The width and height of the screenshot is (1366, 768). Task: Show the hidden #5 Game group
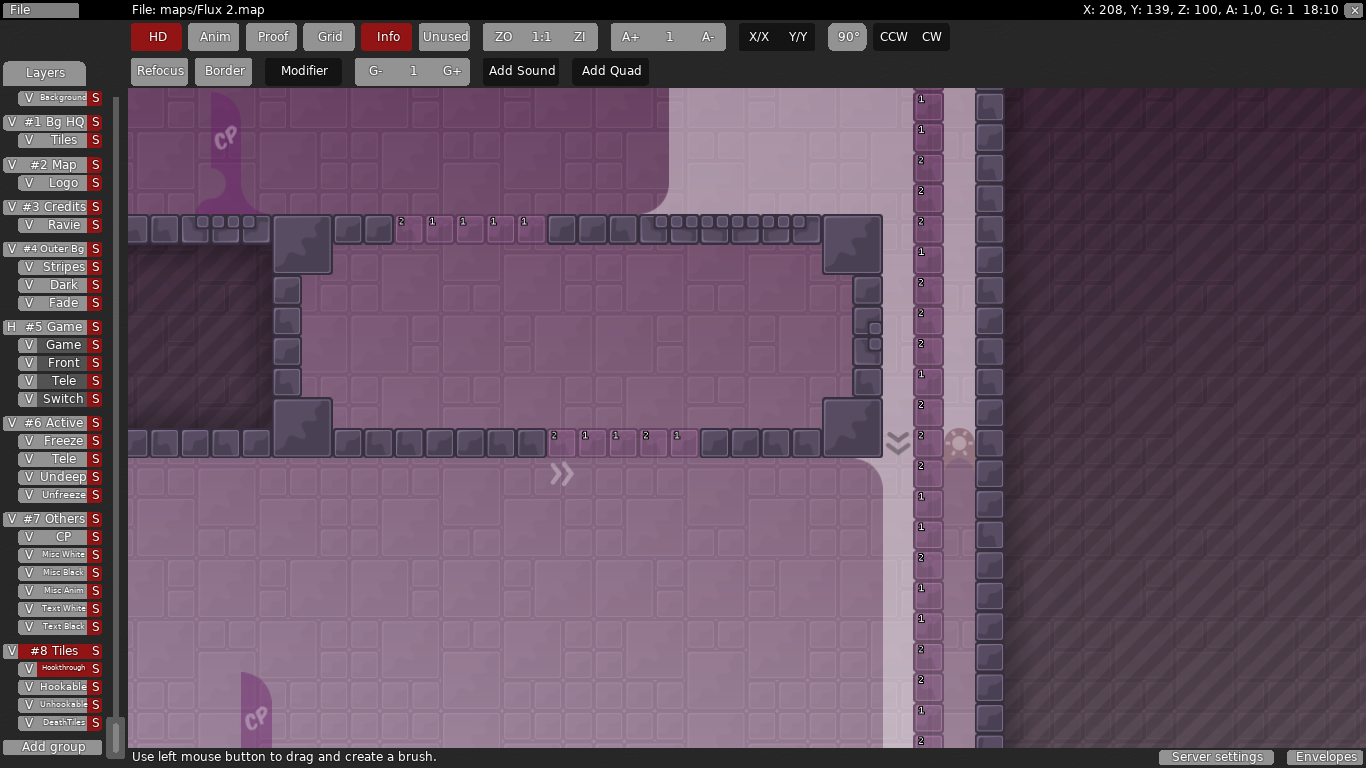[x=11, y=327]
